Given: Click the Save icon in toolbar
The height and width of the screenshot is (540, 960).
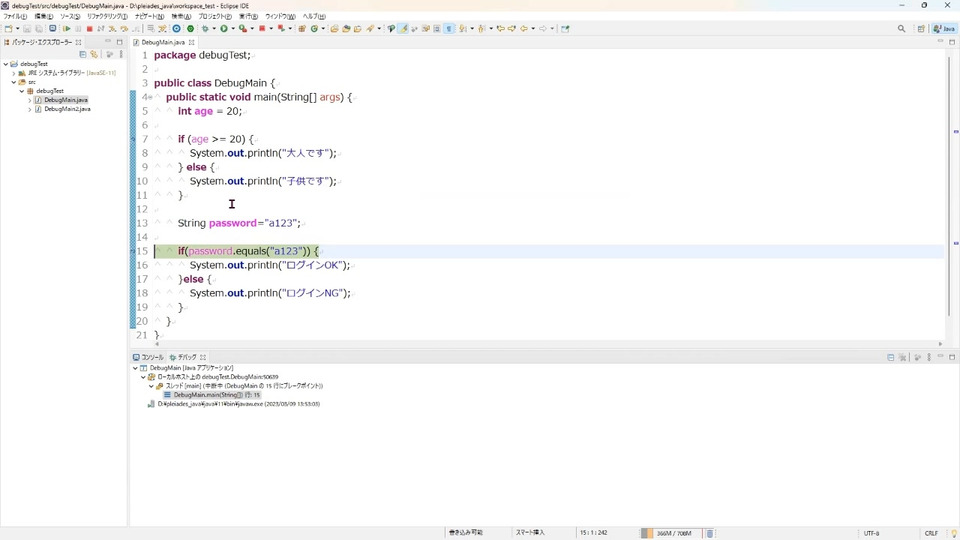Looking at the screenshot, I should click(x=26, y=29).
